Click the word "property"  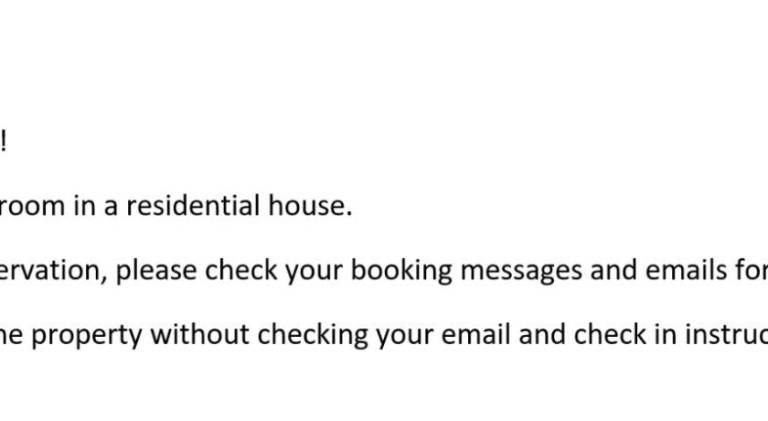pyautogui.click(x=87, y=335)
